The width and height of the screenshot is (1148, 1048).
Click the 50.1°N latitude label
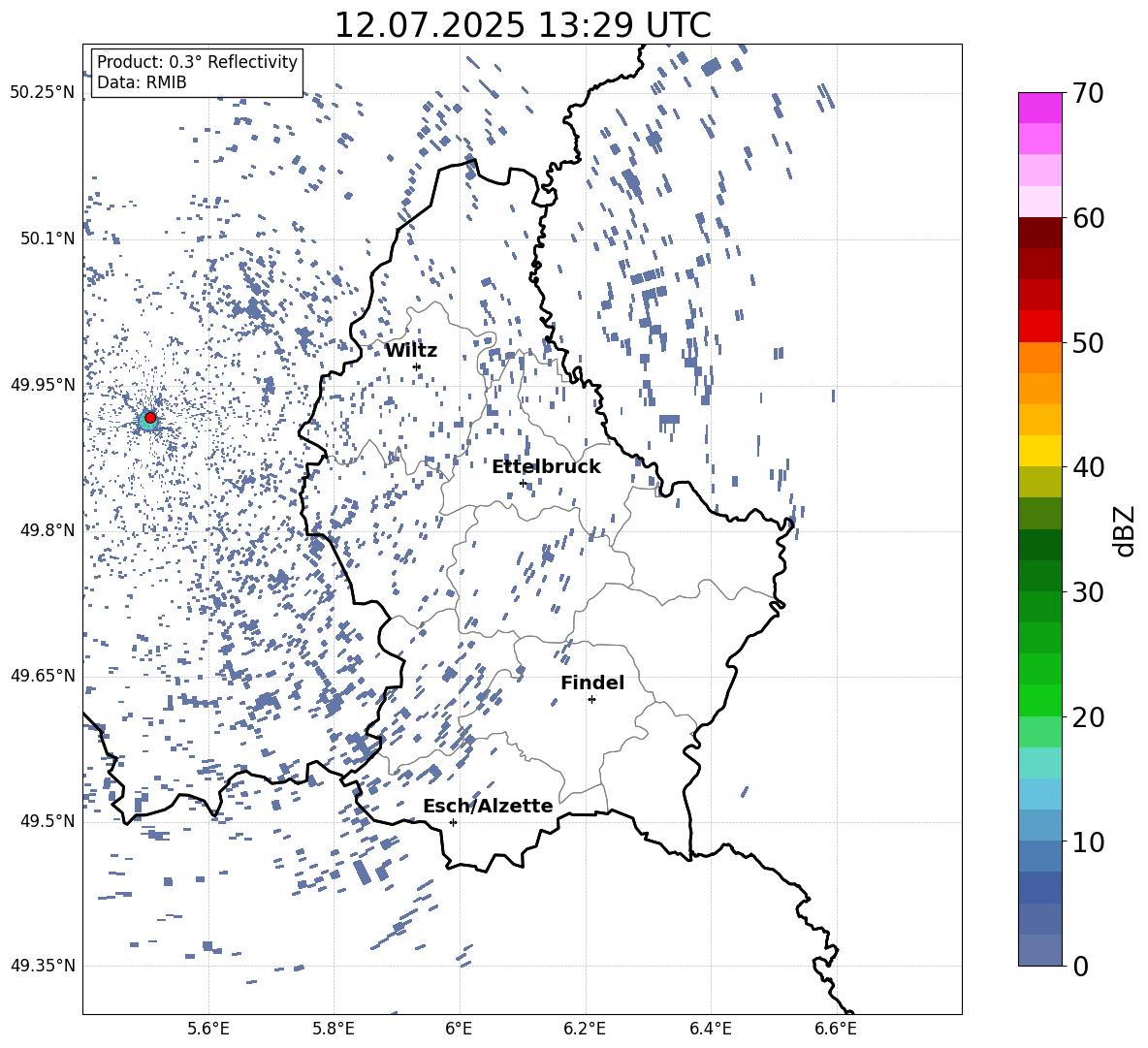tap(47, 238)
